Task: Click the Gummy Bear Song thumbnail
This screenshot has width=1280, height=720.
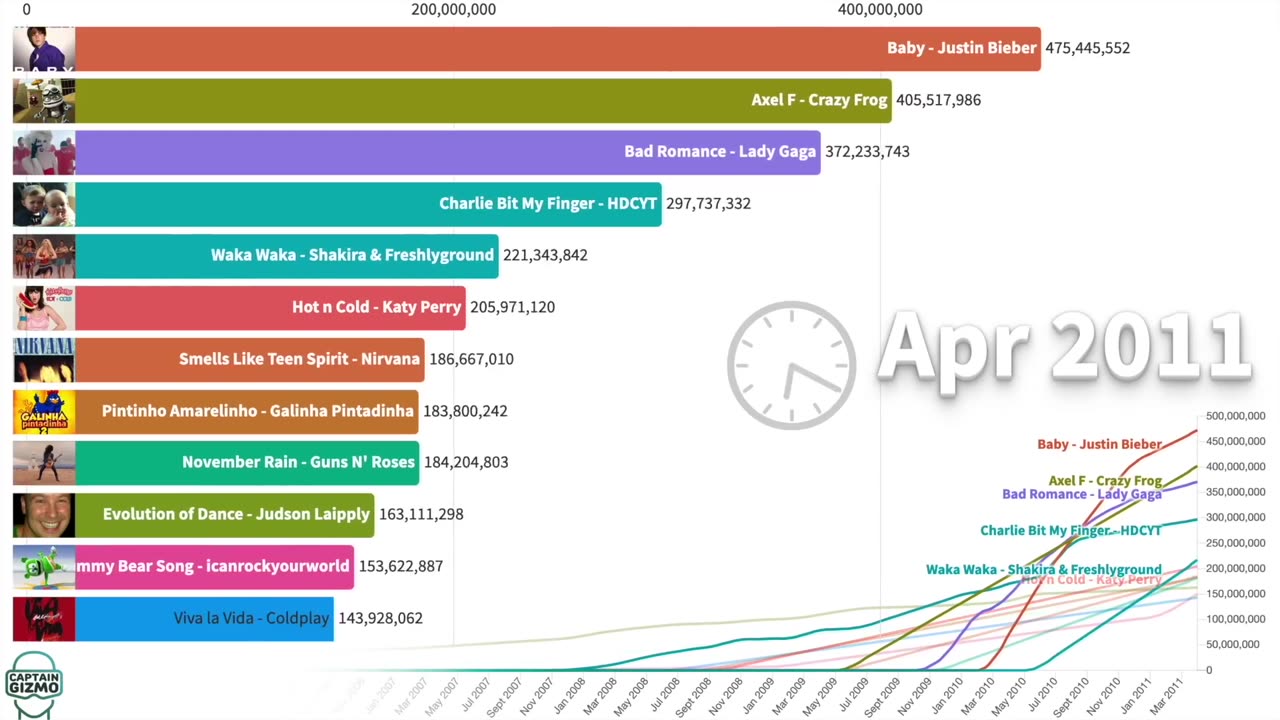Action: click(44, 567)
